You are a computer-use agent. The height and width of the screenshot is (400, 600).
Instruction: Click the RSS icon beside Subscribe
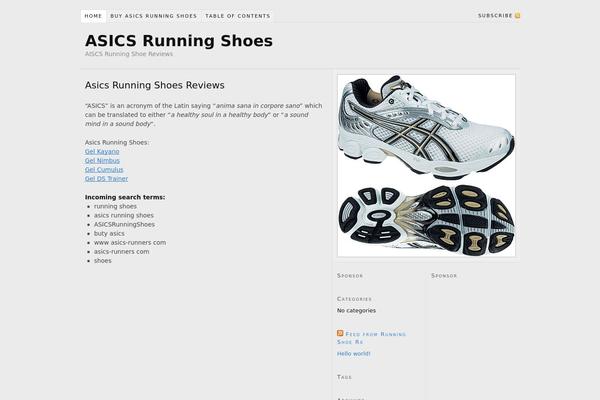pyautogui.click(x=518, y=16)
